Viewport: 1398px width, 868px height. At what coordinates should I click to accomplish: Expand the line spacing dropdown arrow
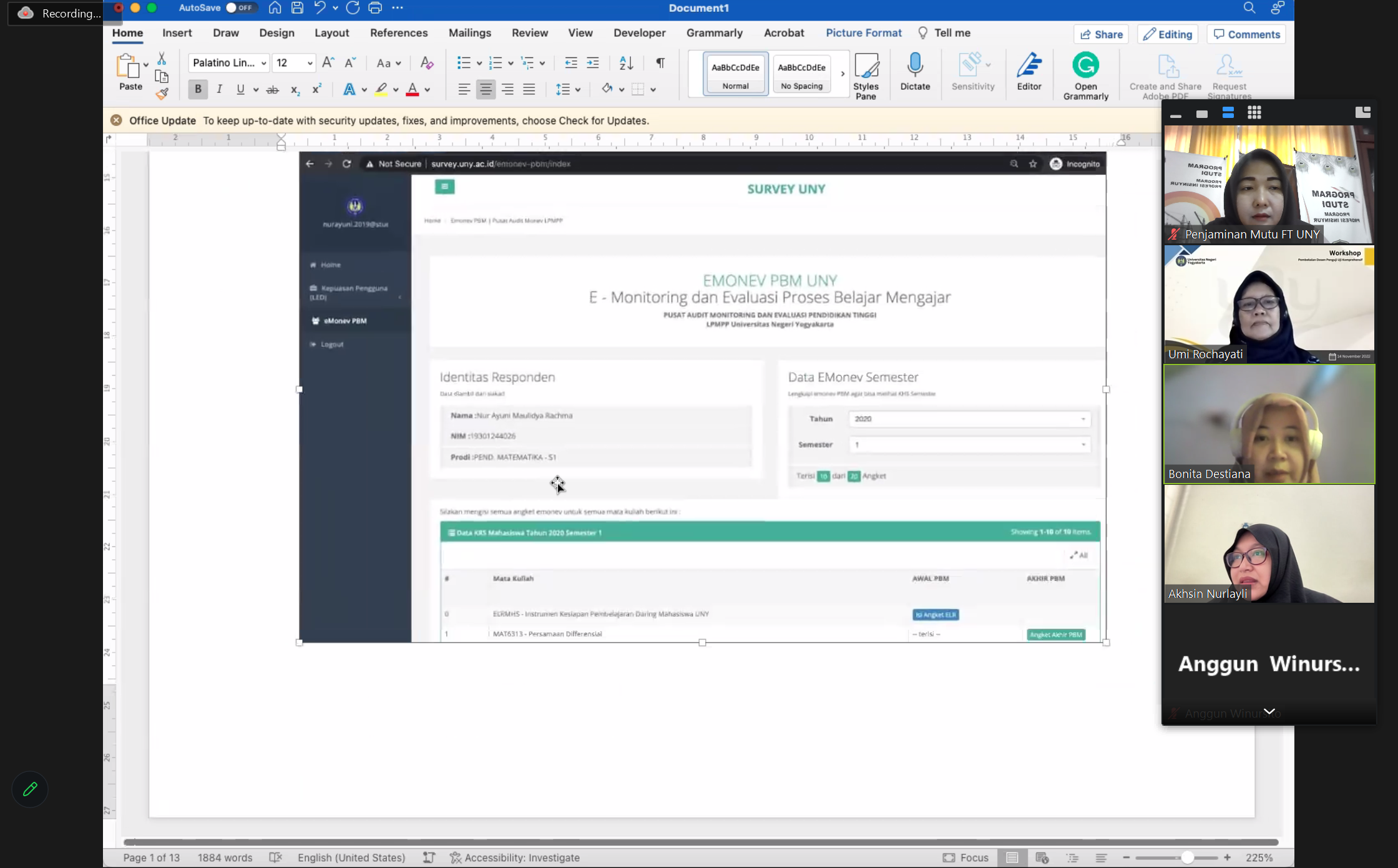click(x=578, y=90)
